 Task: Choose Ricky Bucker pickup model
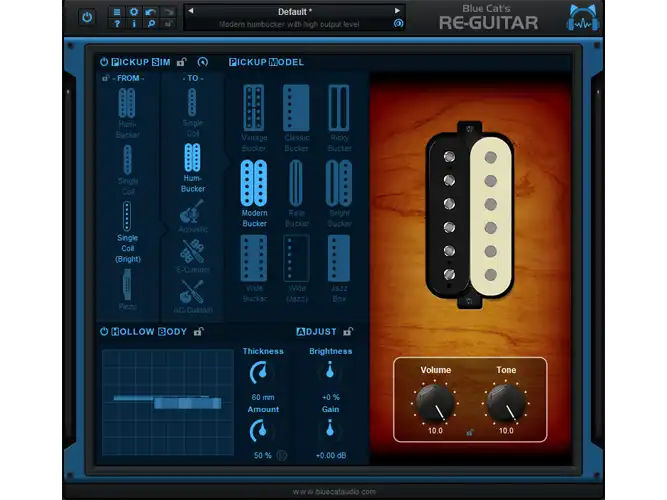pyautogui.click(x=339, y=118)
